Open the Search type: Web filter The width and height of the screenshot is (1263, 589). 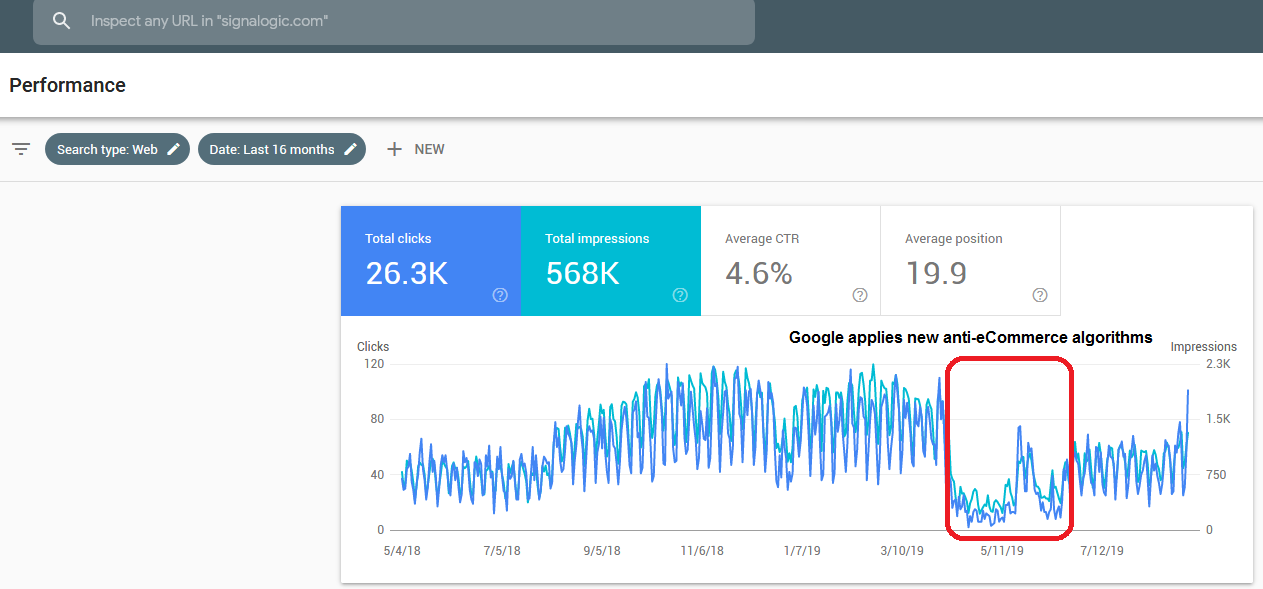point(107,149)
